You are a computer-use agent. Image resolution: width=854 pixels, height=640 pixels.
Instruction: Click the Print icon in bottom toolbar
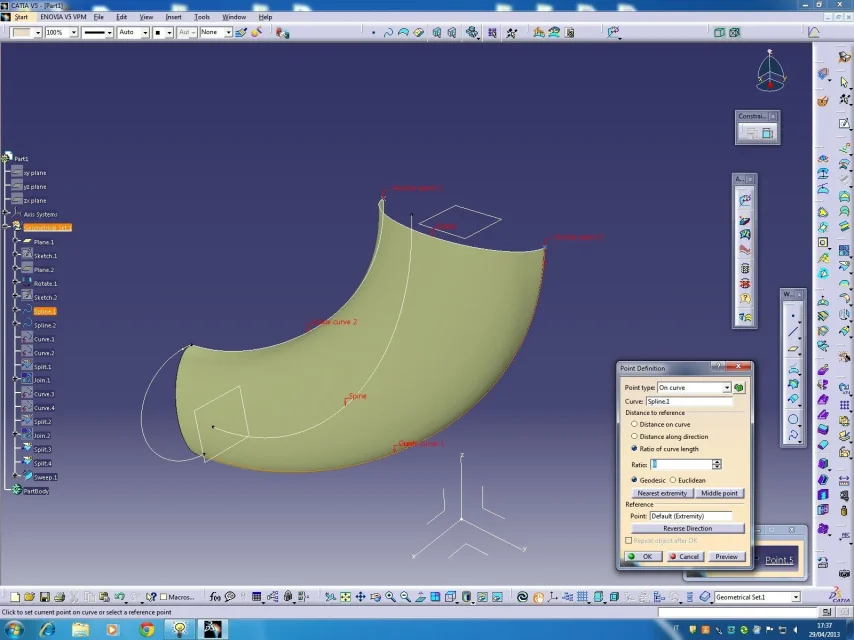click(x=59, y=597)
